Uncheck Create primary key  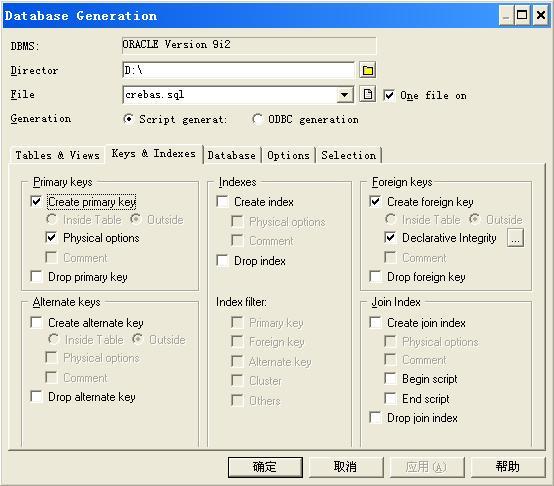tap(36, 202)
